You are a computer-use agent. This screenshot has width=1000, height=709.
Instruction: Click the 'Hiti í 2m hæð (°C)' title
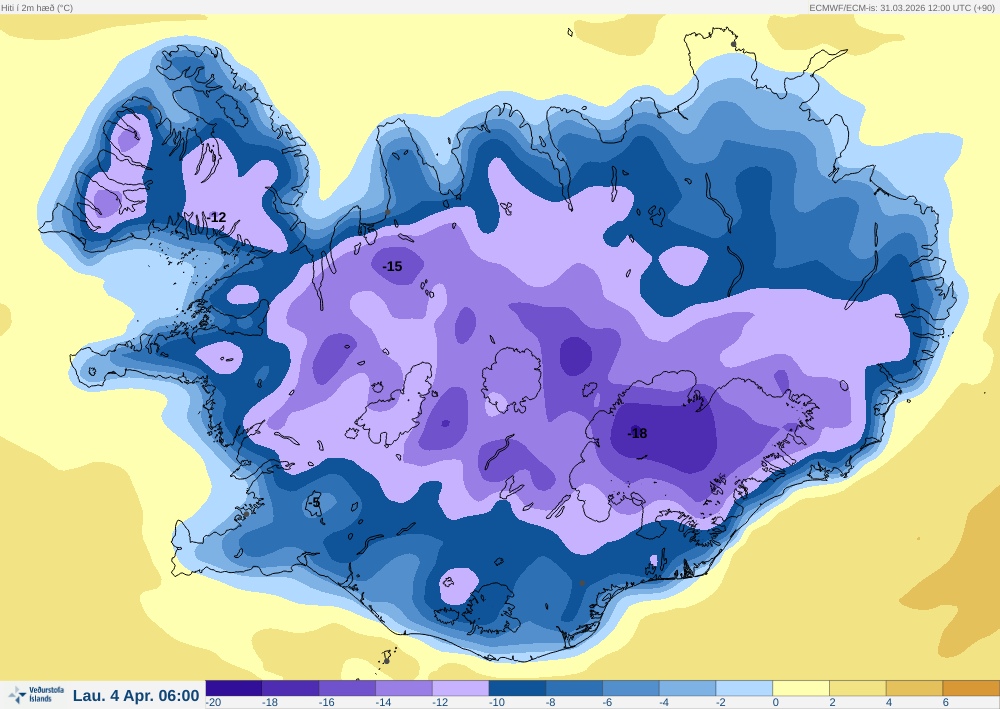point(37,8)
